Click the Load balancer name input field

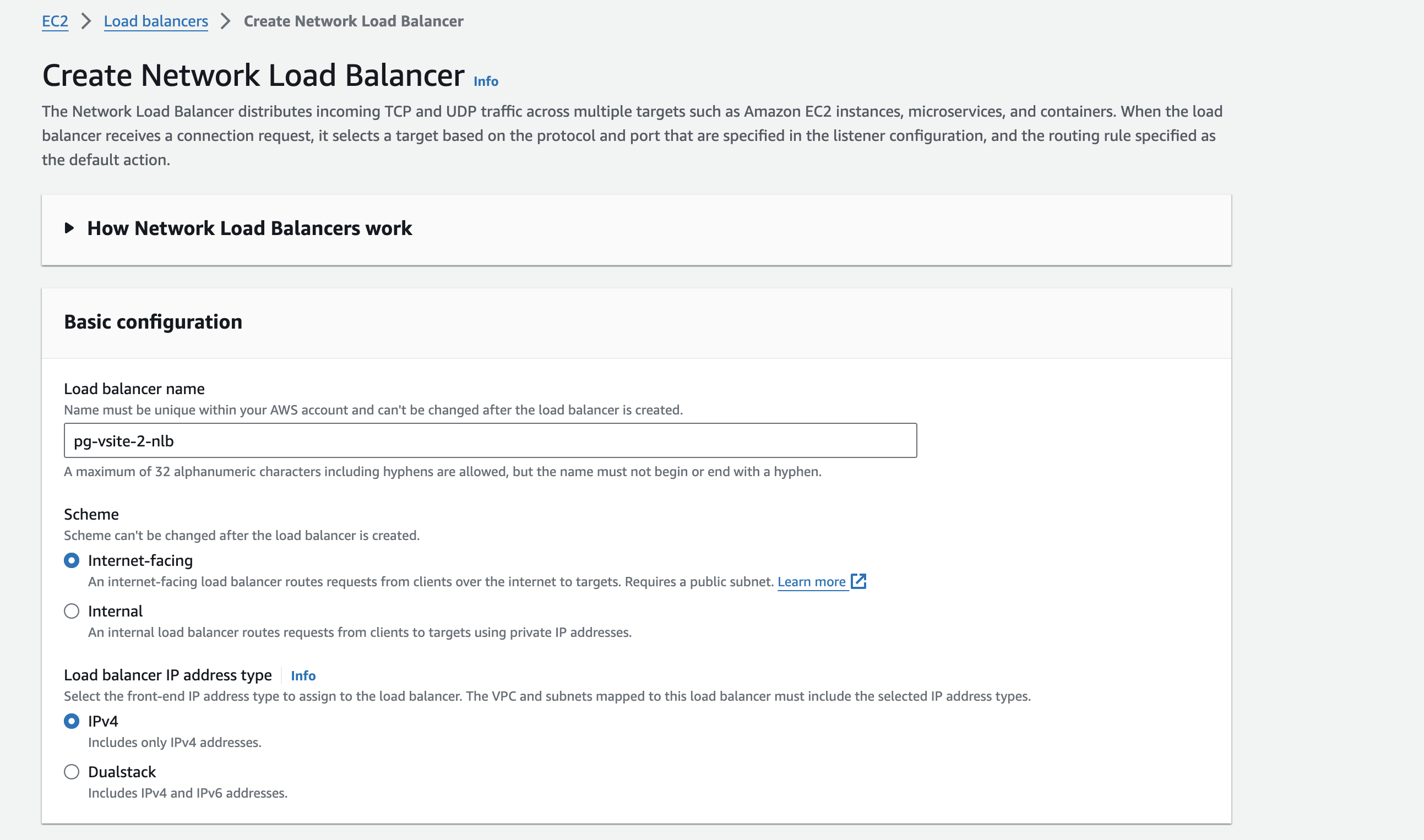(x=490, y=440)
